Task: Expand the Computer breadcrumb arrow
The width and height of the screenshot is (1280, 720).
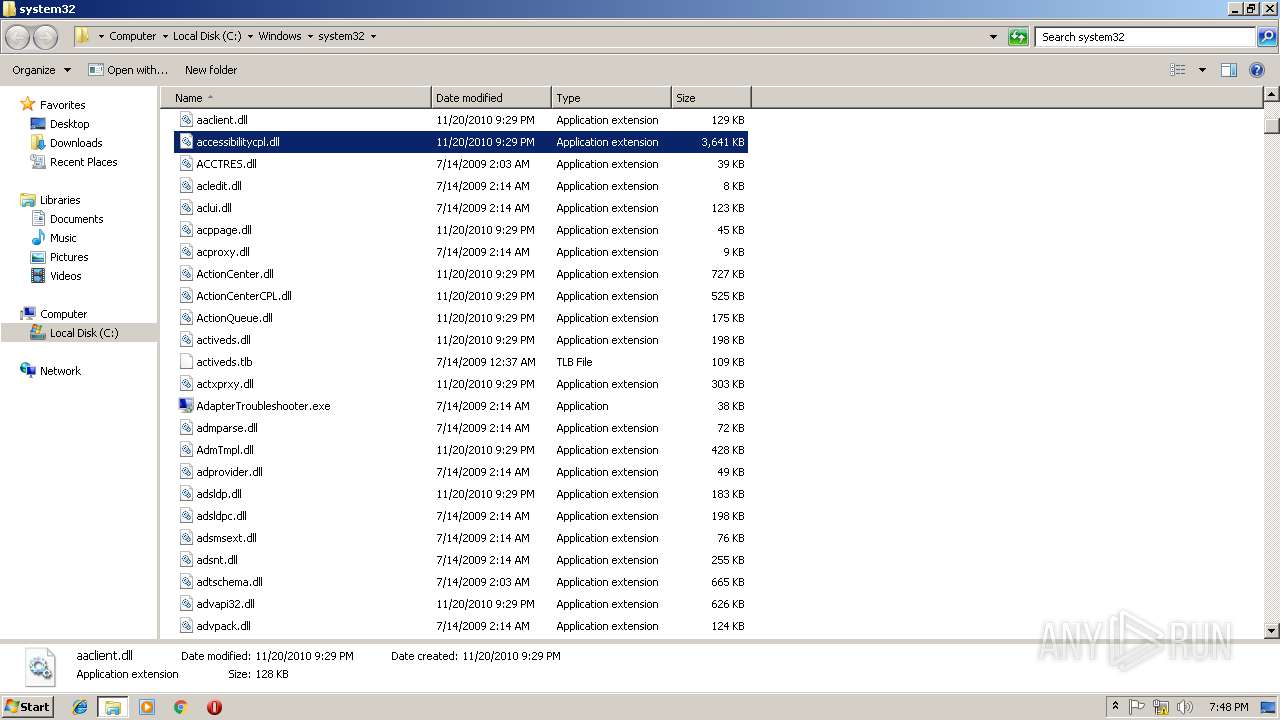Action: pyautogui.click(x=164, y=37)
